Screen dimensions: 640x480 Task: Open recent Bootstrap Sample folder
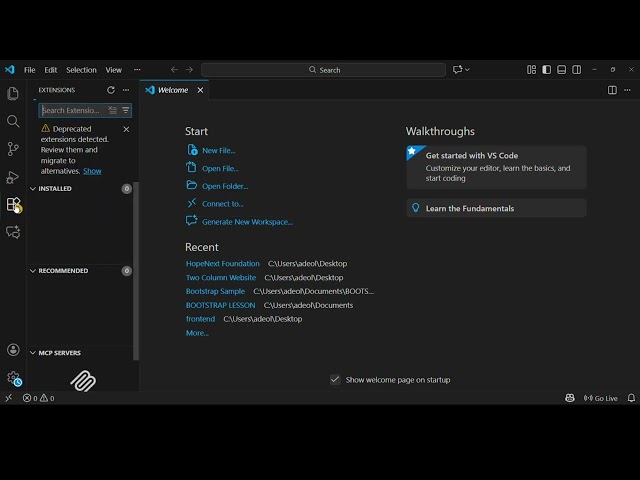click(216, 291)
